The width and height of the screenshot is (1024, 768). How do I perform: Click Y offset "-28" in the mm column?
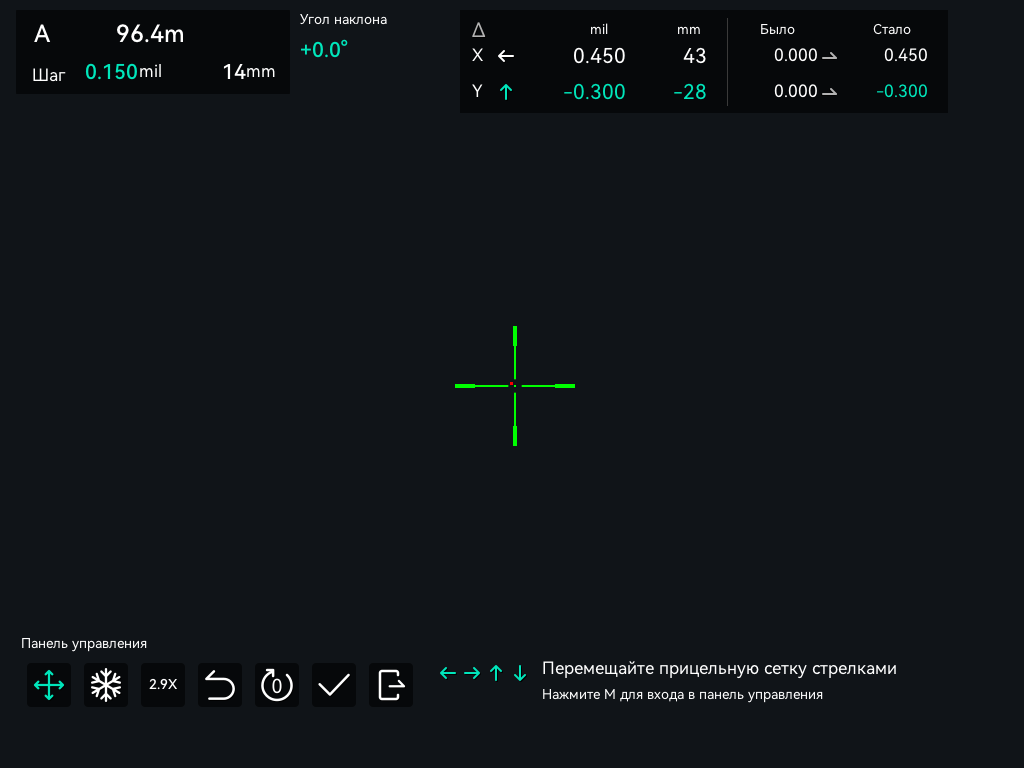click(690, 92)
